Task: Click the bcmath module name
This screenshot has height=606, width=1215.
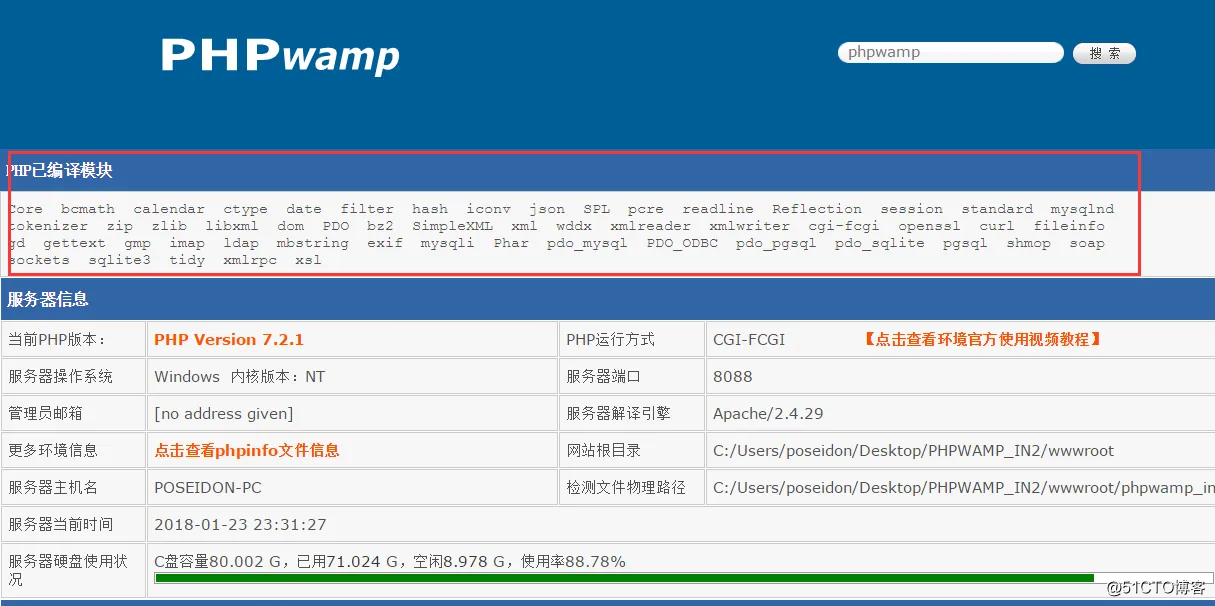Action: click(88, 209)
